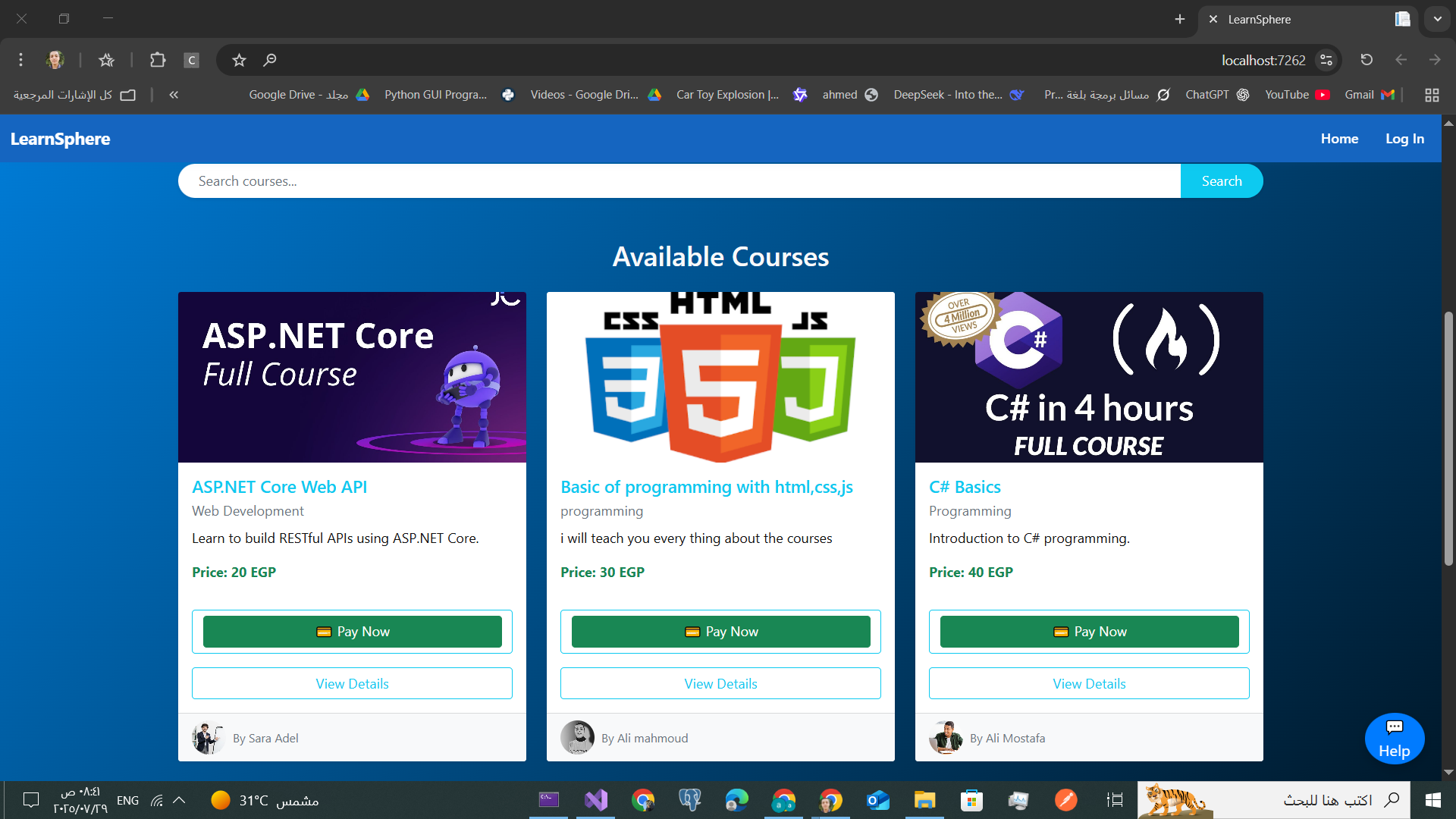Pay Now for Basic of programming course

tap(721, 632)
